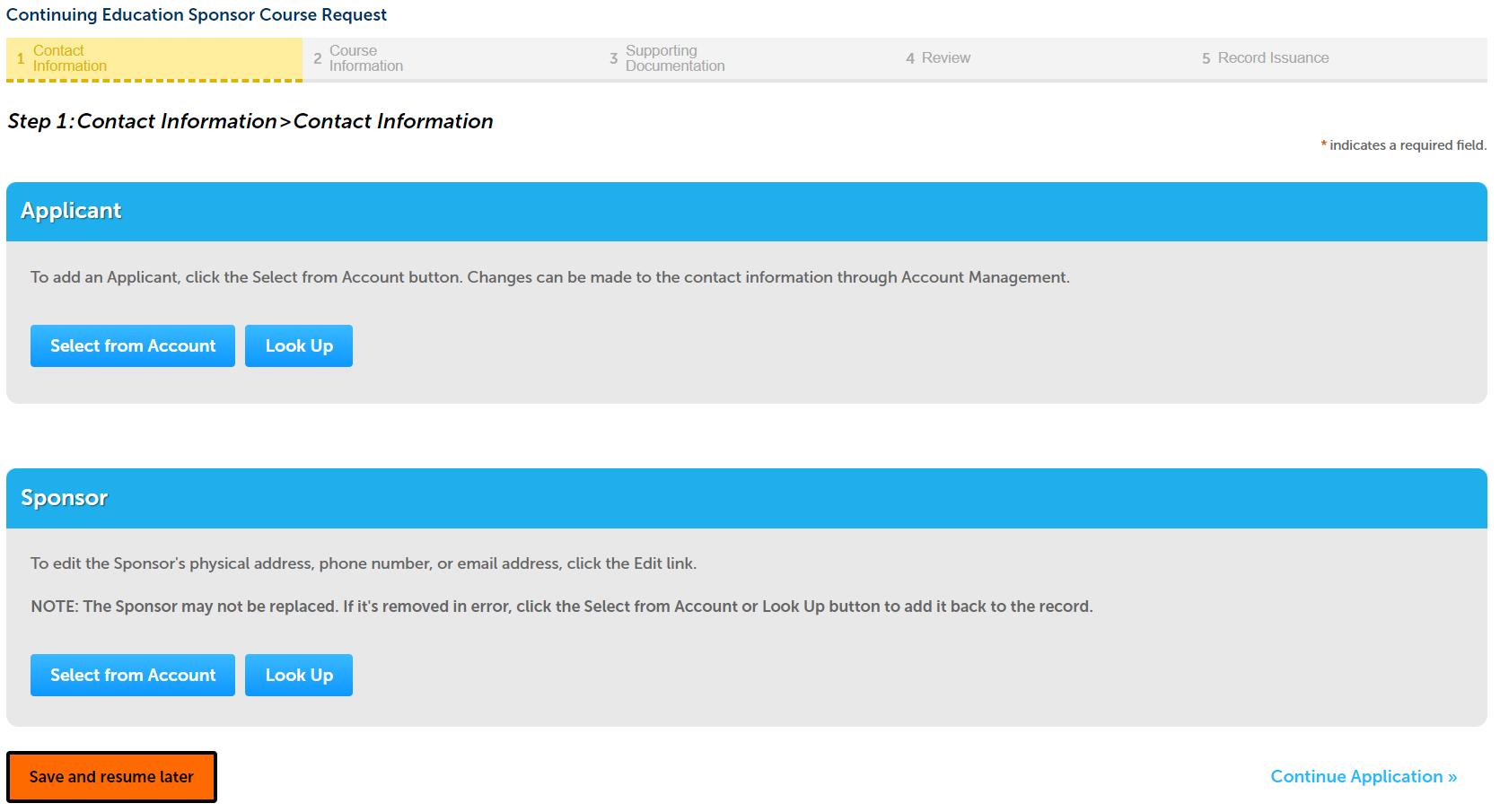Screen dimensions: 1500x812
Task: Click the 'indicates a required field' note
Action: coord(1403,145)
